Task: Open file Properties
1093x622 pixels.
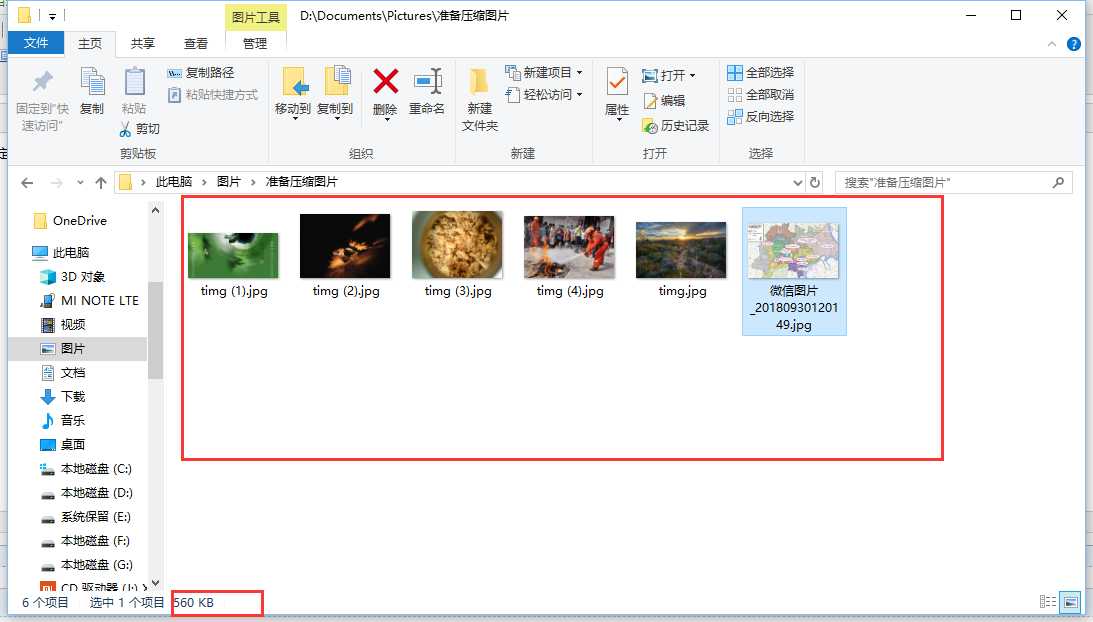Action: [x=617, y=94]
